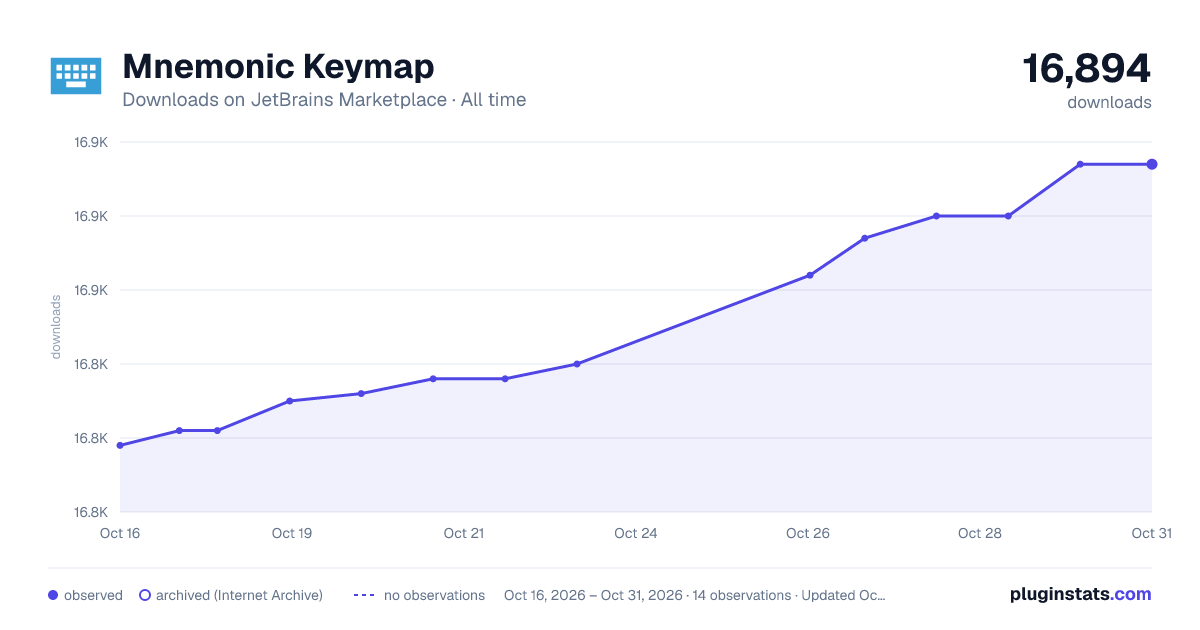Select the enlarged final data point at Oct 31
Viewport: 1200px width, 630px height.
coord(1152,164)
